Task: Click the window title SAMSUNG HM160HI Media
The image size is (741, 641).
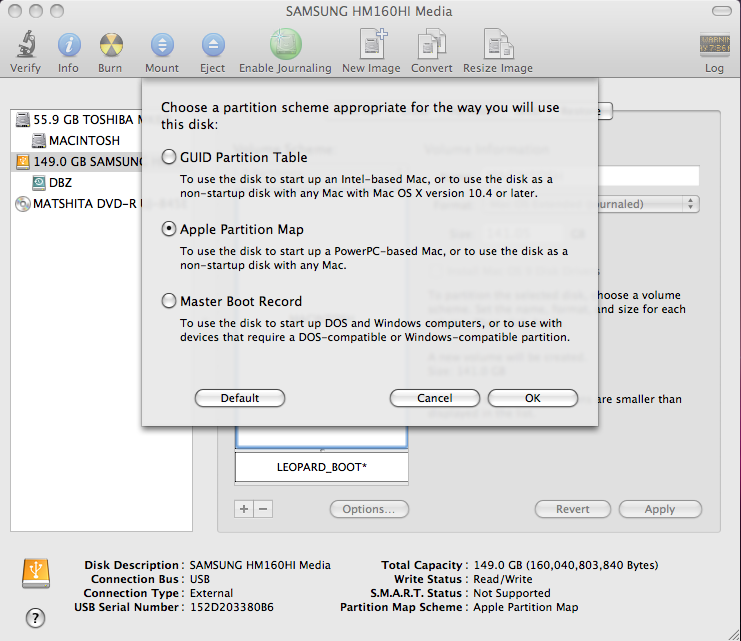Action: [x=369, y=11]
